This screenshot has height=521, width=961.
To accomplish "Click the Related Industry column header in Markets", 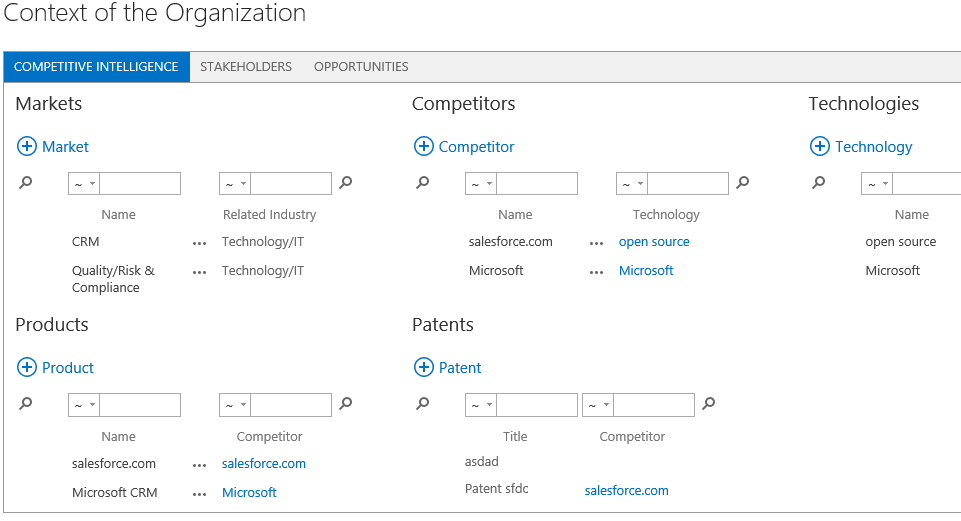I will (270, 215).
